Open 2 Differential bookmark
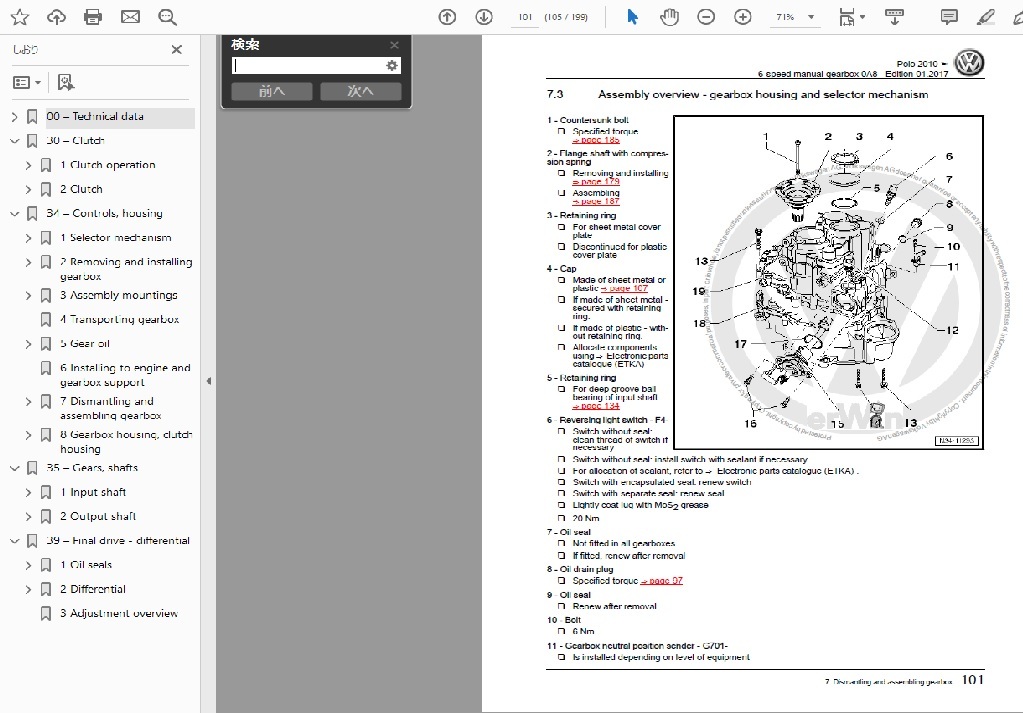 [93, 589]
